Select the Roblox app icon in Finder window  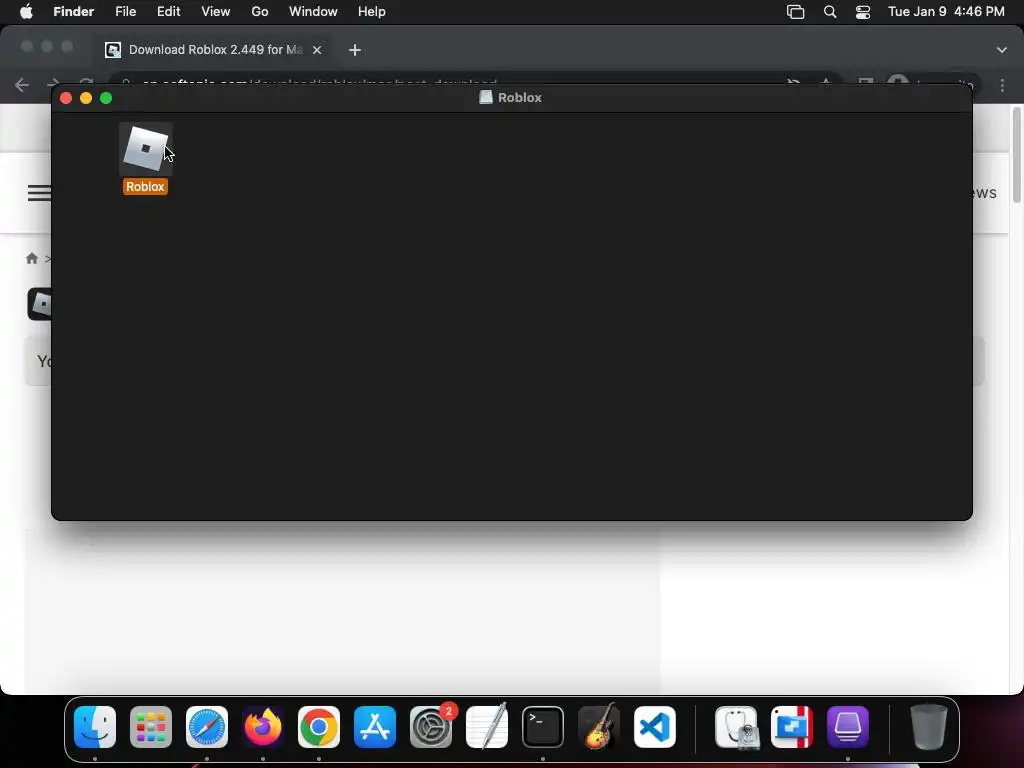pos(146,149)
